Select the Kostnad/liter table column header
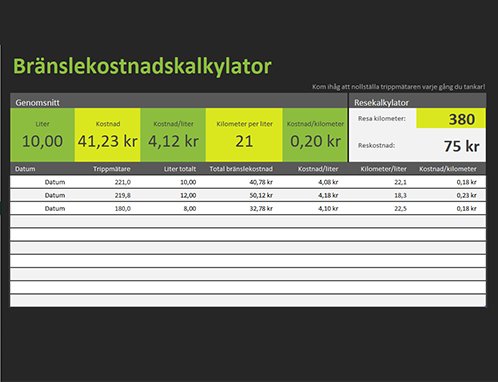Image resolution: width=498 pixels, height=382 pixels. point(318,169)
